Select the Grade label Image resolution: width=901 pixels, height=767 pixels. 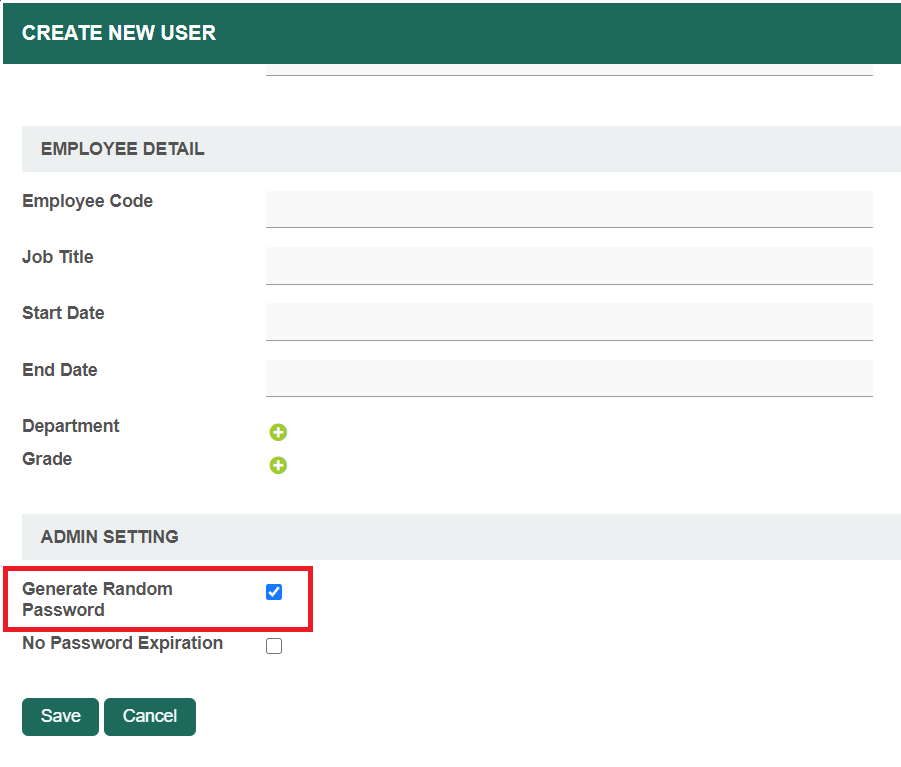[x=47, y=459]
